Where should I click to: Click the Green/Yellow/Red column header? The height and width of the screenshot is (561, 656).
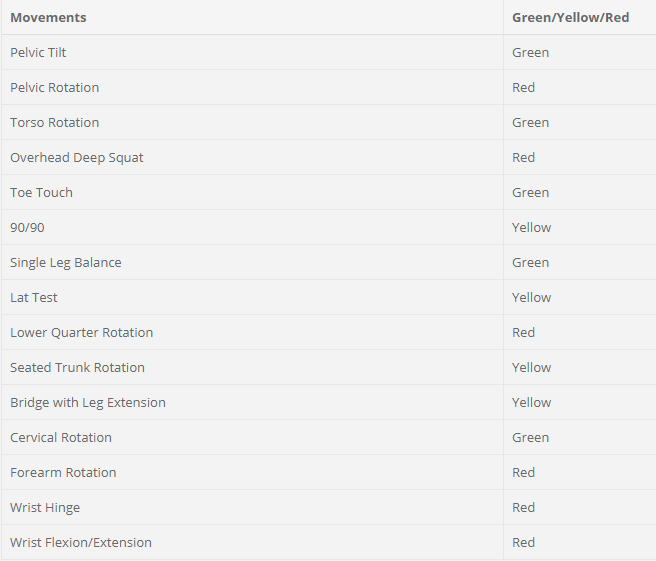(x=571, y=18)
